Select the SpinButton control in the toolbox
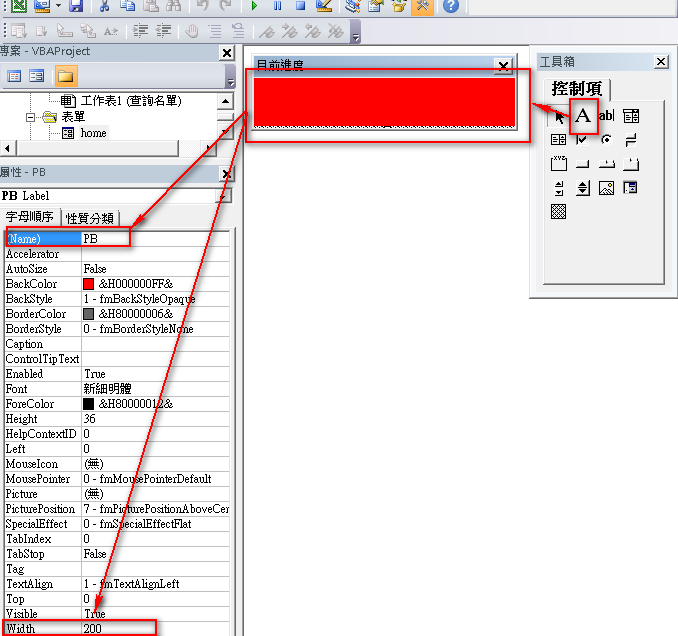 (x=582, y=188)
